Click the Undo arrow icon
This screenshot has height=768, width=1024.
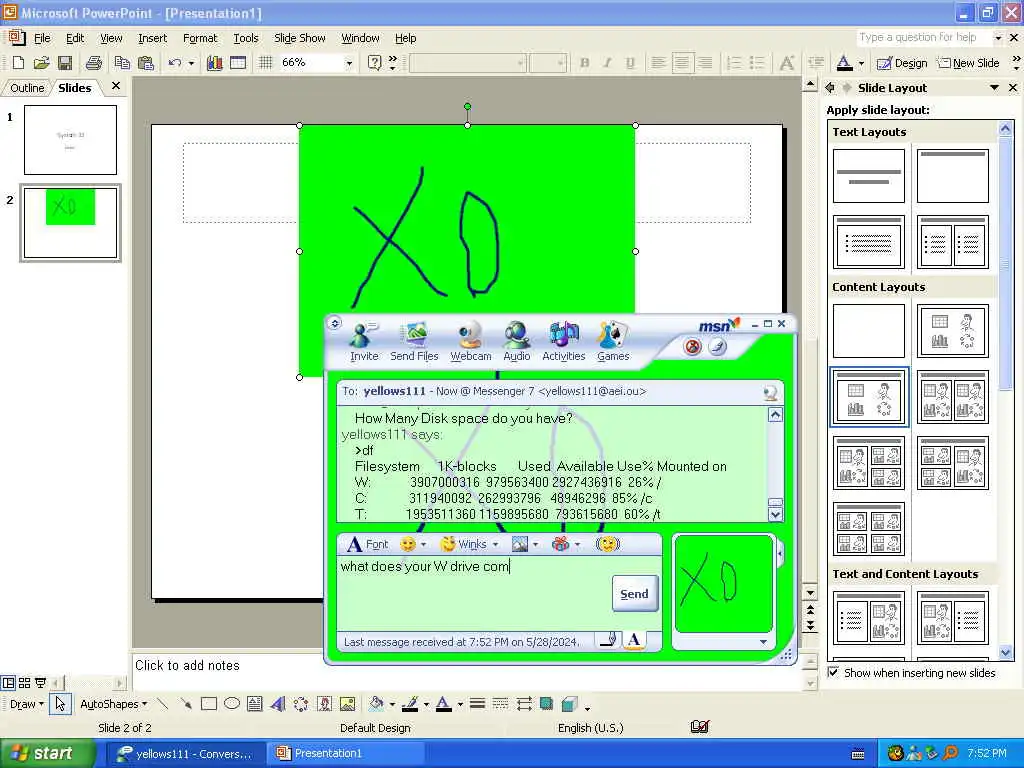click(x=174, y=63)
